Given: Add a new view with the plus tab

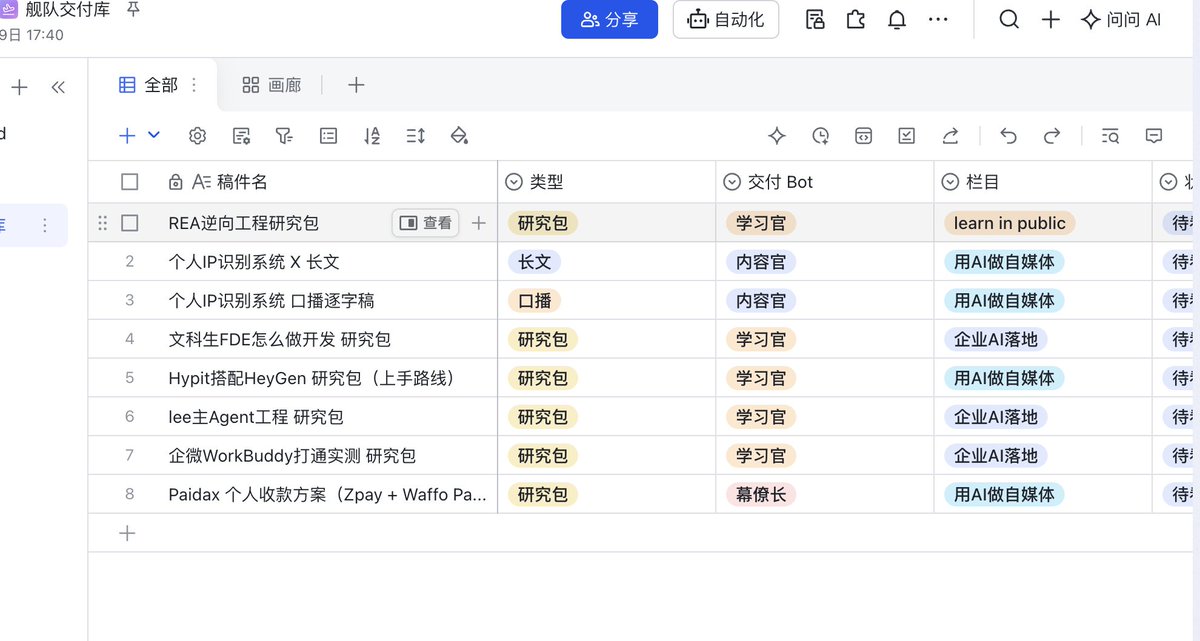Looking at the screenshot, I should [x=356, y=86].
